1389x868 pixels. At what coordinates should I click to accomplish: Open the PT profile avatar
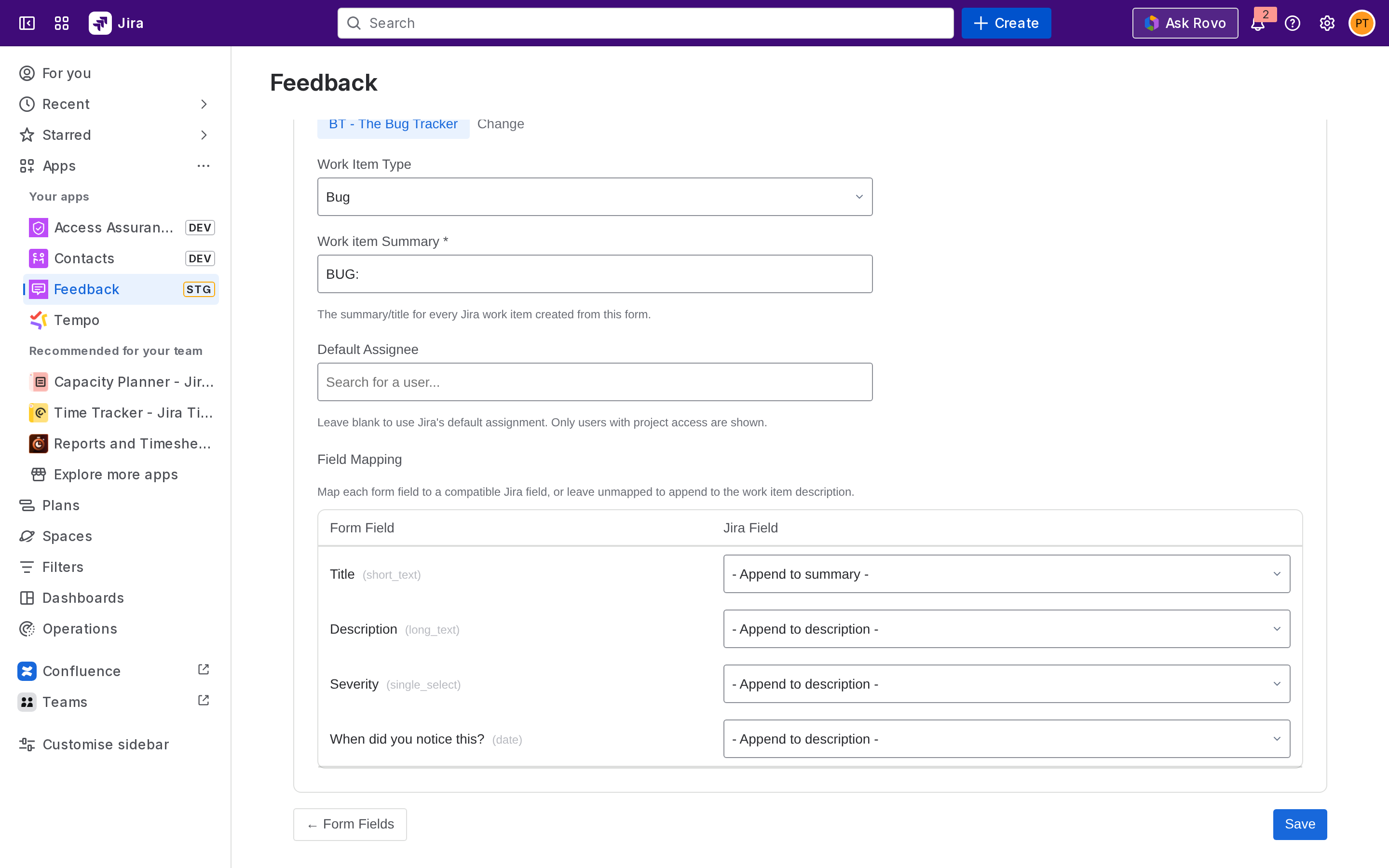[1362, 23]
